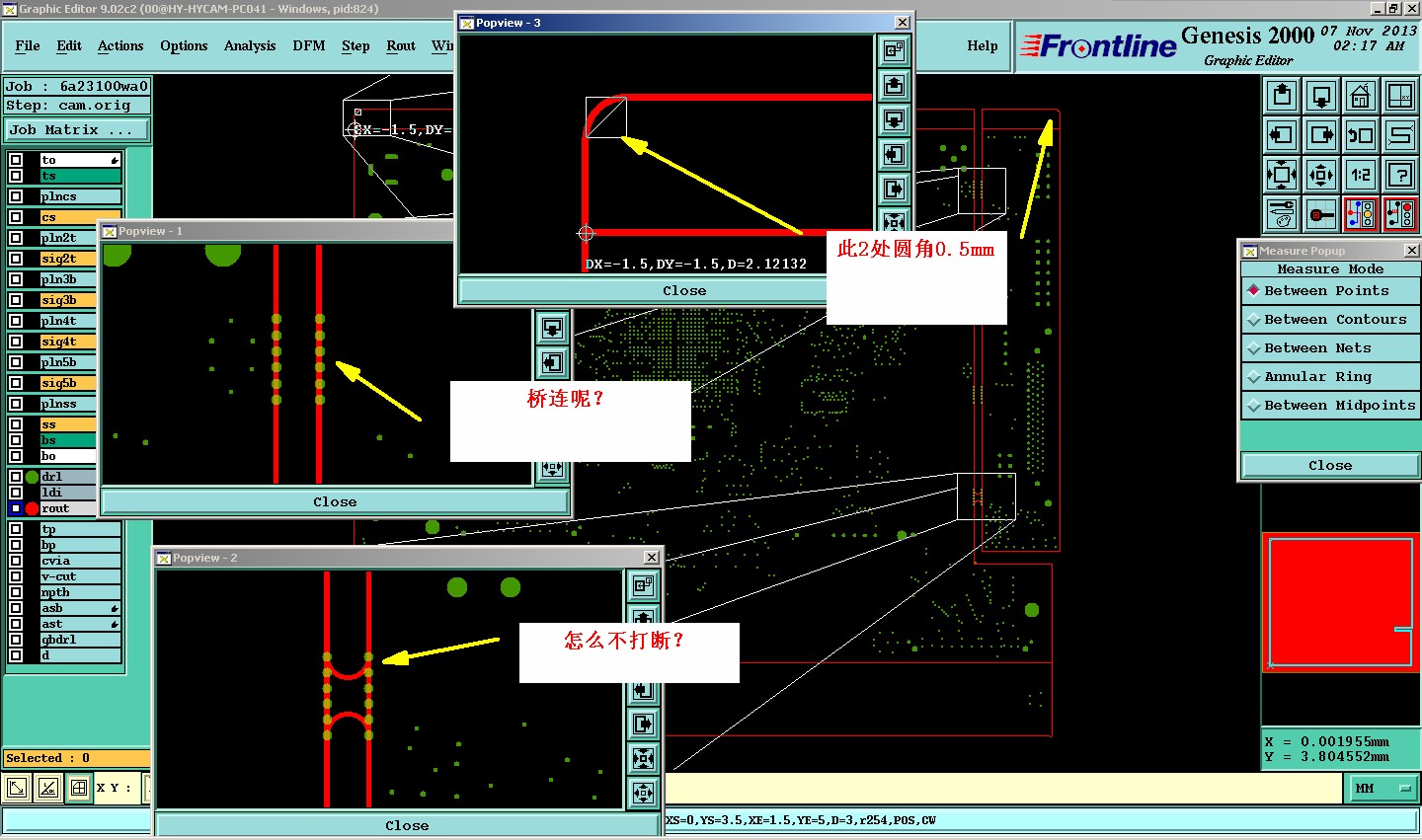The width and height of the screenshot is (1422, 840).
Task: Click pan left icon in Popview 3 toolbar
Action: coord(894,154)
